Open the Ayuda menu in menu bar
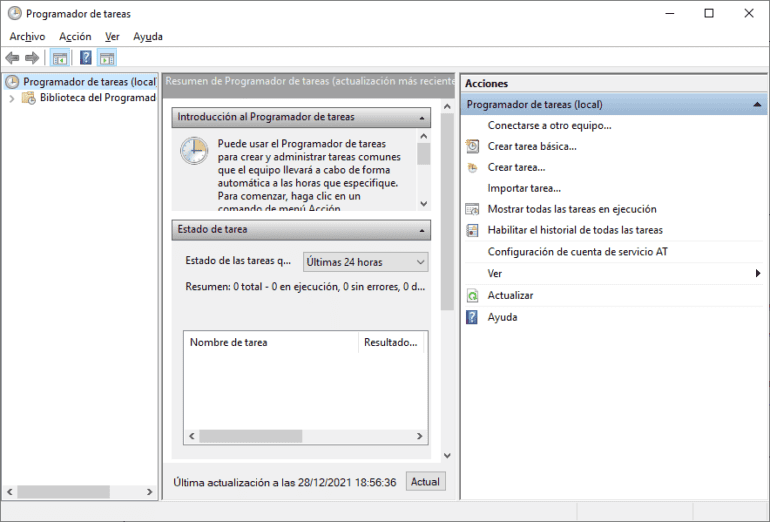The width and height of the screenshot is (770, 522). (x=148, y=36)
